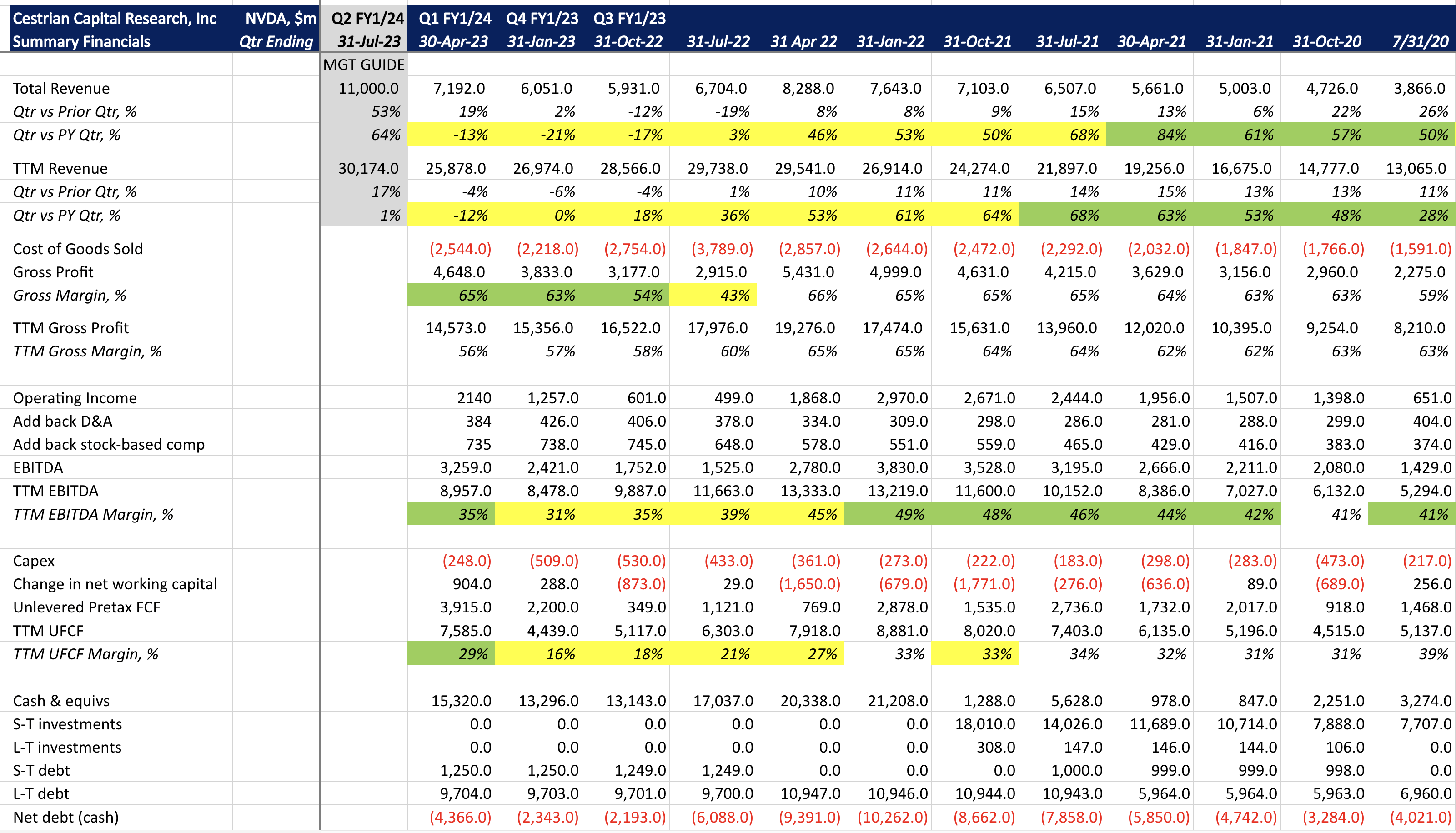Click the 'Add back stock-based comp' label

(x=109, y=445)
